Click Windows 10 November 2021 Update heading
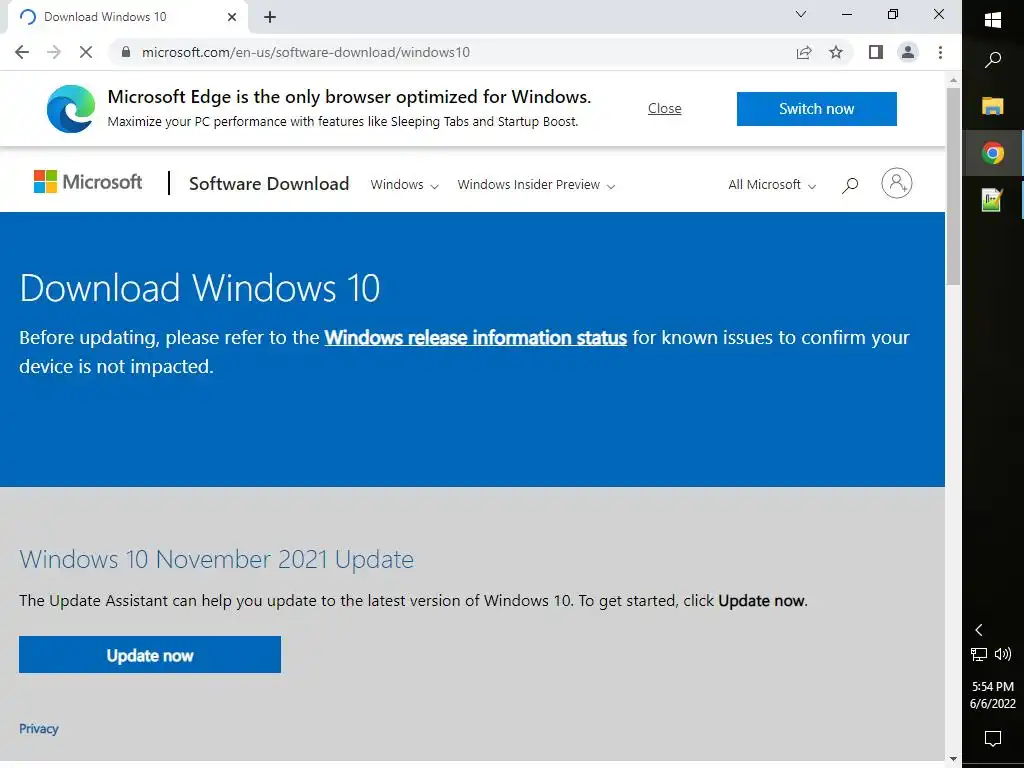The height and width of the screenshot is (768, 1024). tap(216, 560)
